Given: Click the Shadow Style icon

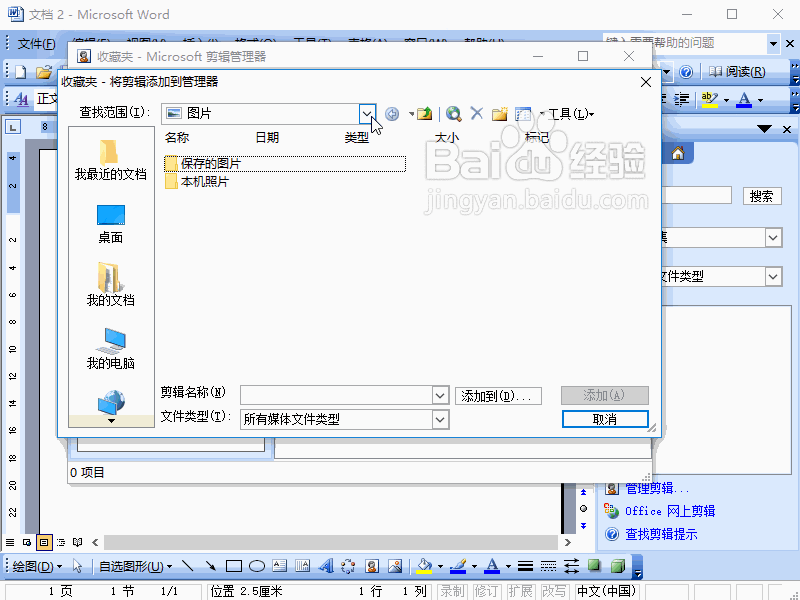Looking at the screenshot, I should (x=594, y=565).
